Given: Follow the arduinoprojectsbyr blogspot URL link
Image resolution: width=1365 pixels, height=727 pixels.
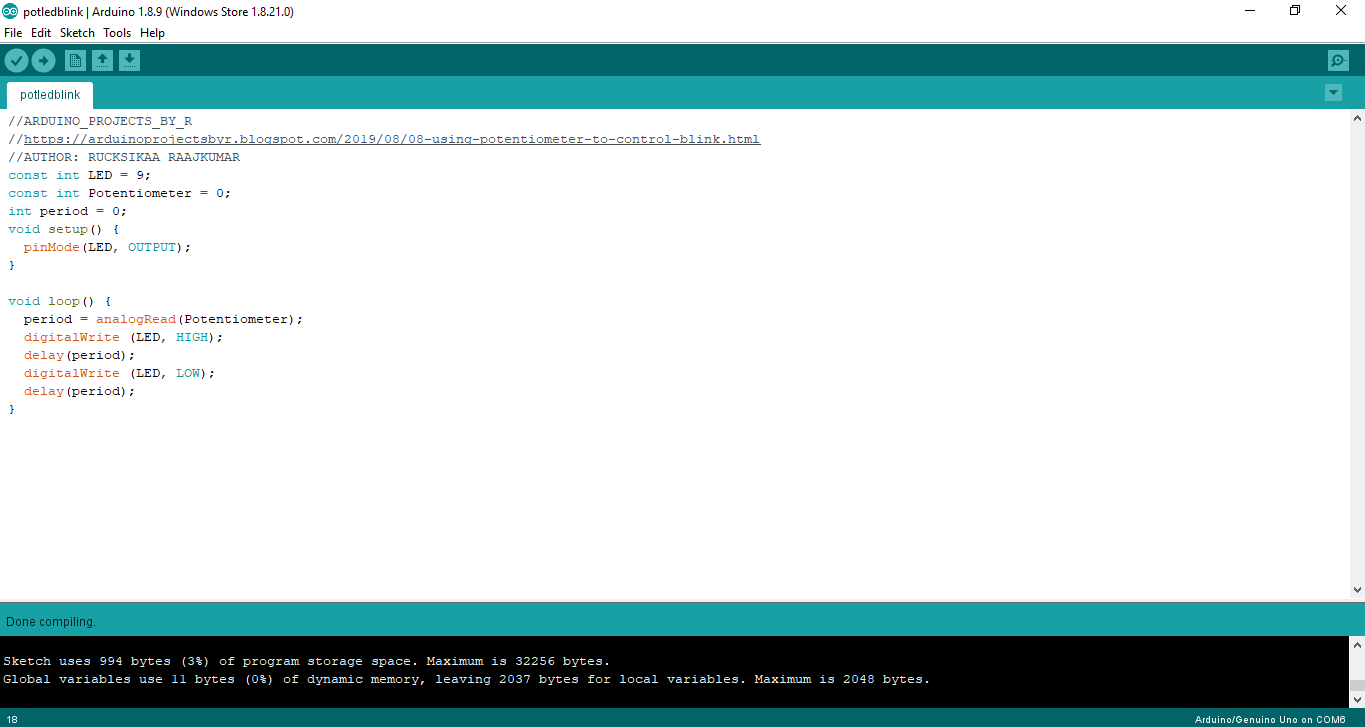Looking at the screenshot, I should pyautogui.click(x=392, y=139).
